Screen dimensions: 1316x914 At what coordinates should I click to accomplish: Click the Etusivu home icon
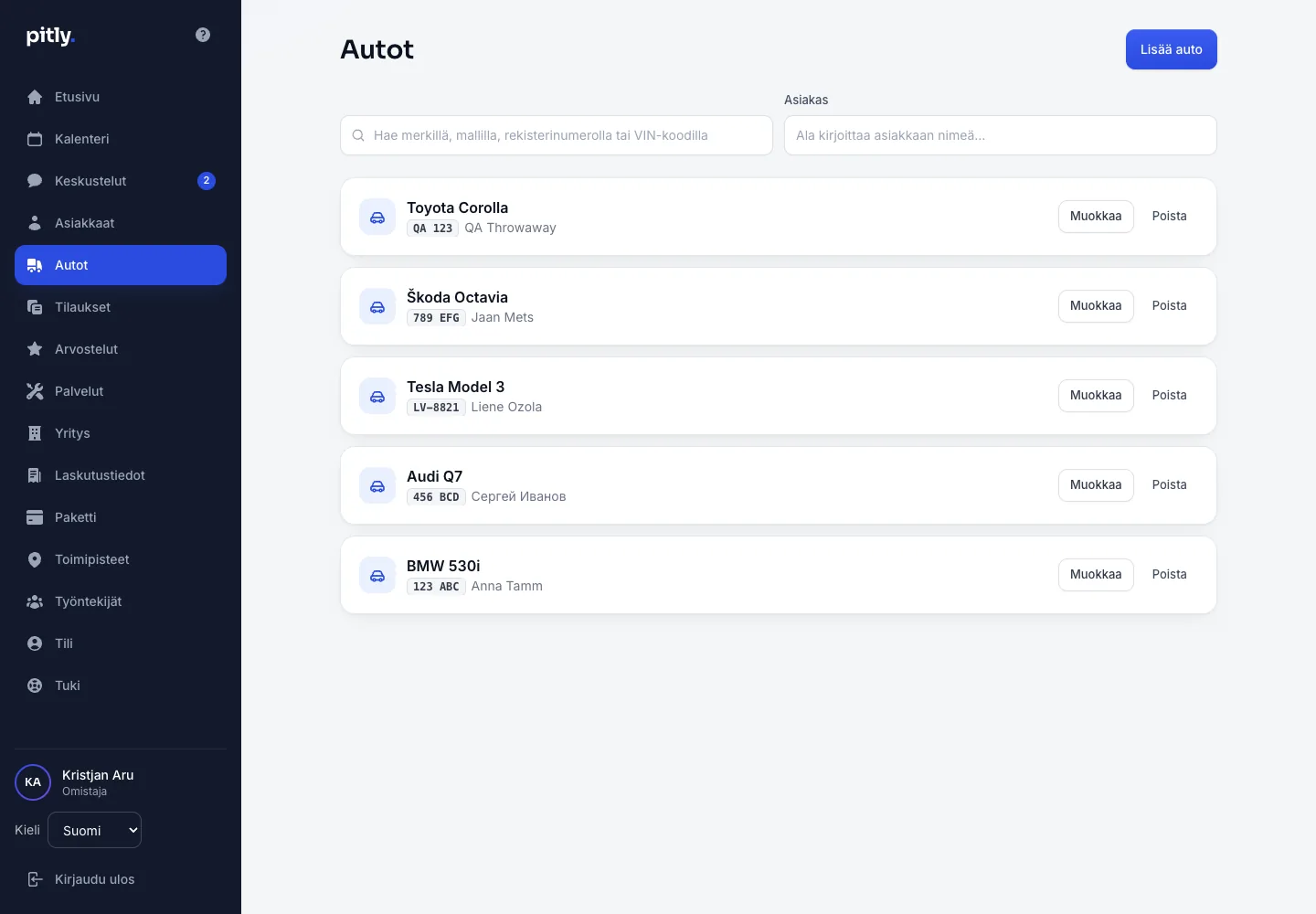(x=35, y=97)
